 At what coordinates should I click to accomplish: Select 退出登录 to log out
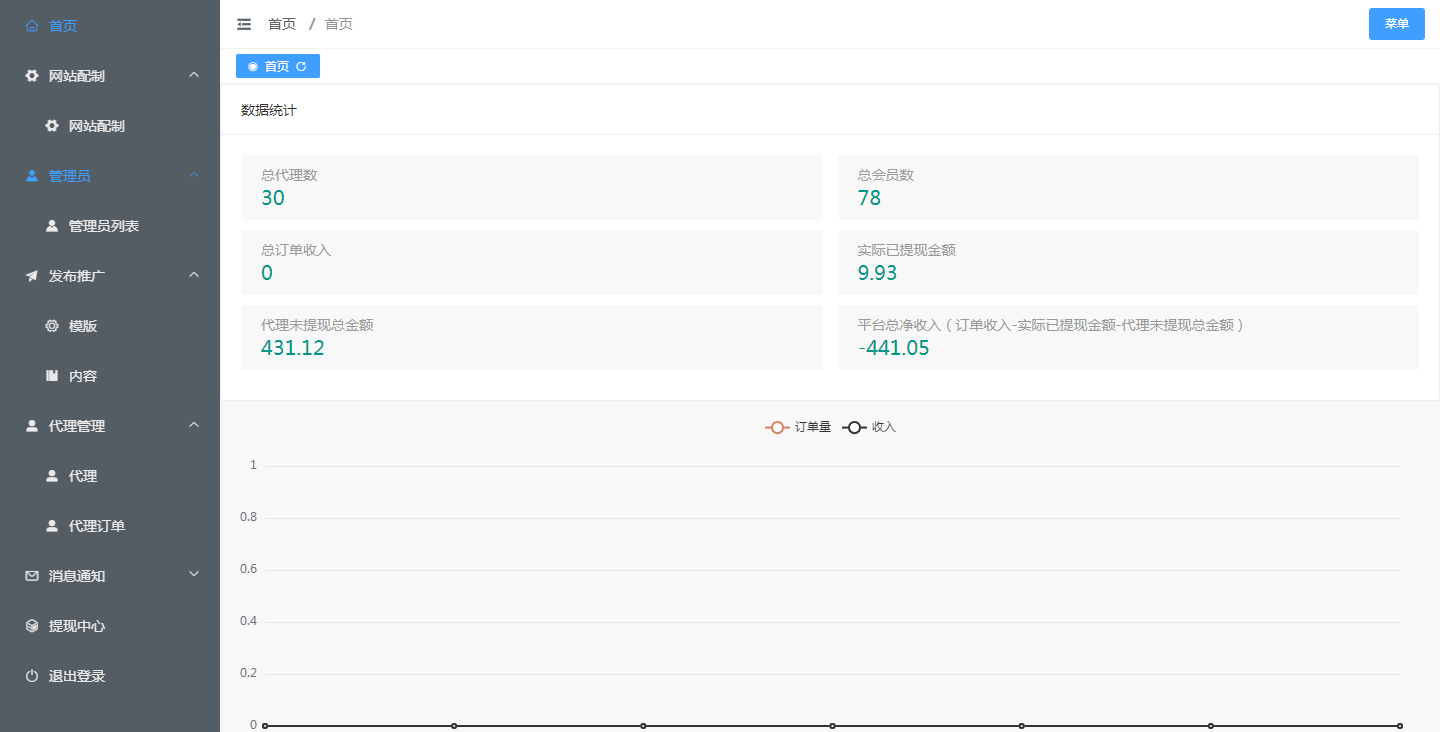point(110,676)
